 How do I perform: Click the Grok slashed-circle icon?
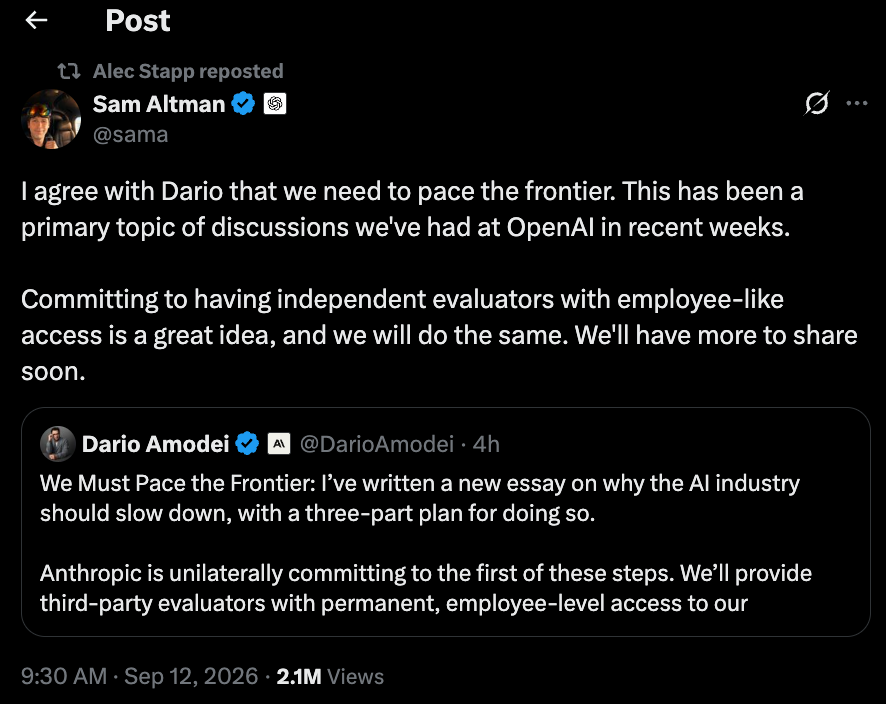816,103
